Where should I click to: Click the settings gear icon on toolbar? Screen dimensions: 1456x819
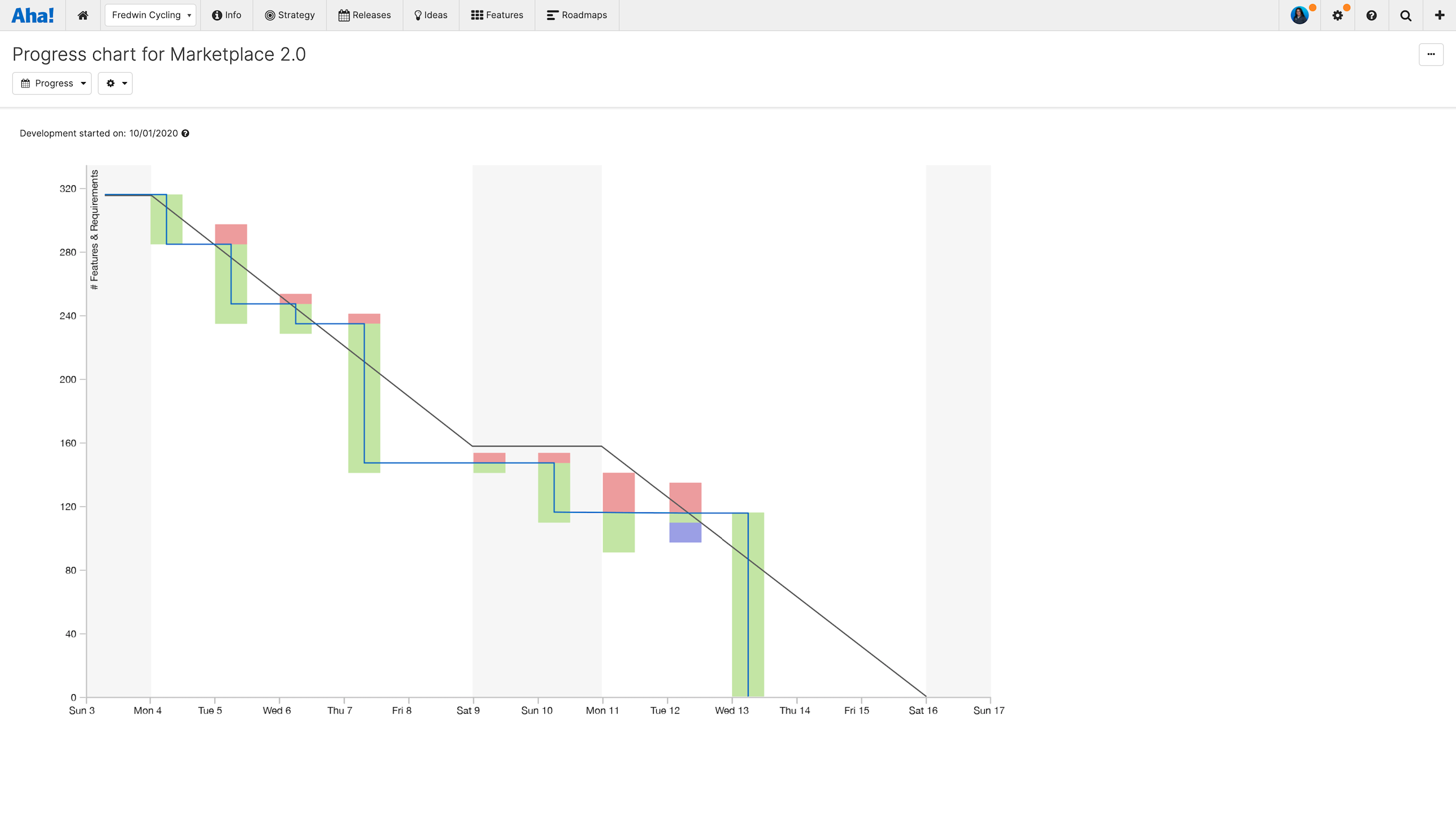click(1338, 15)
